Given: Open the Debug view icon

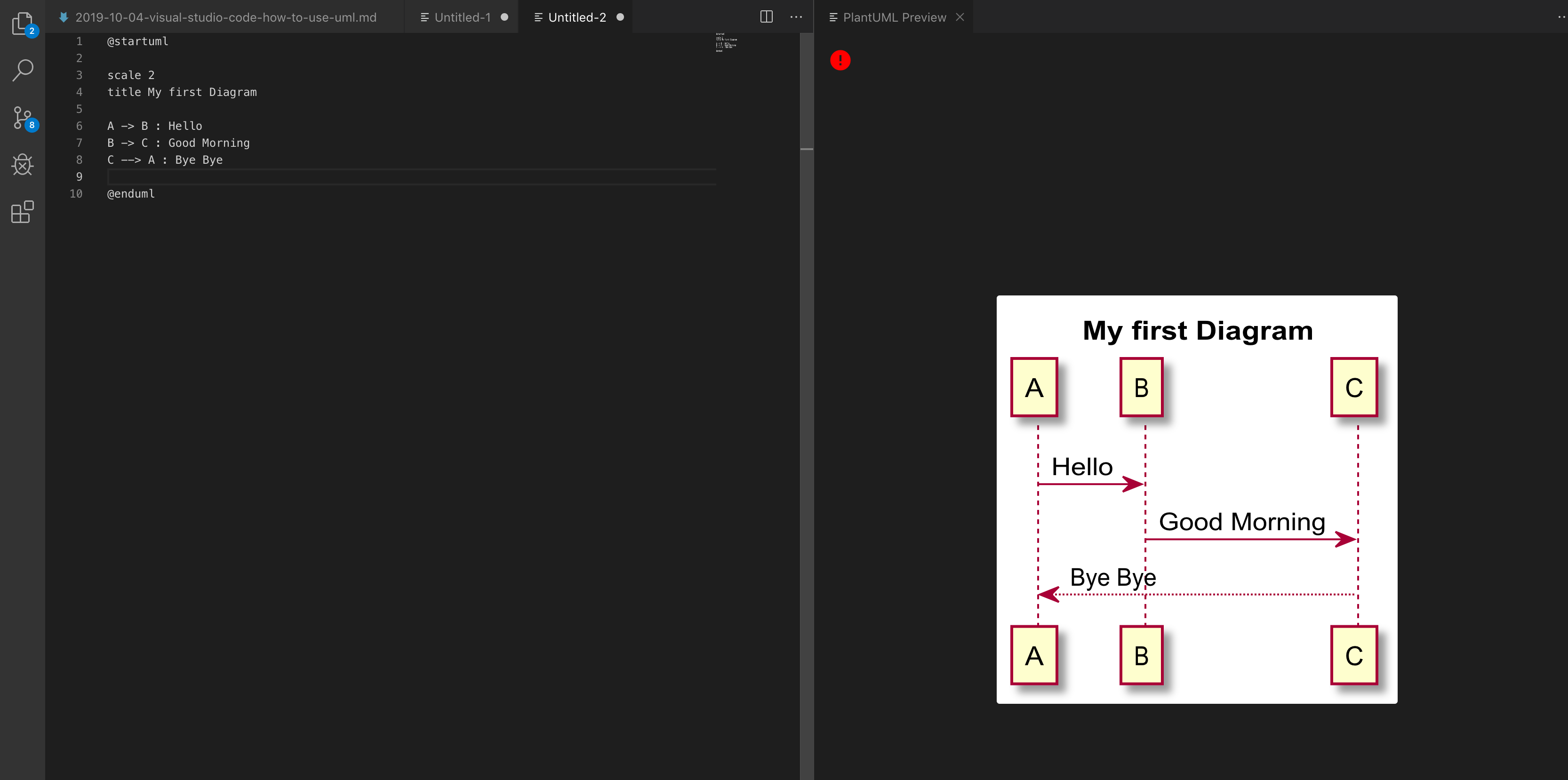Looking at the screenshot, I should click(x=23, y=164).
